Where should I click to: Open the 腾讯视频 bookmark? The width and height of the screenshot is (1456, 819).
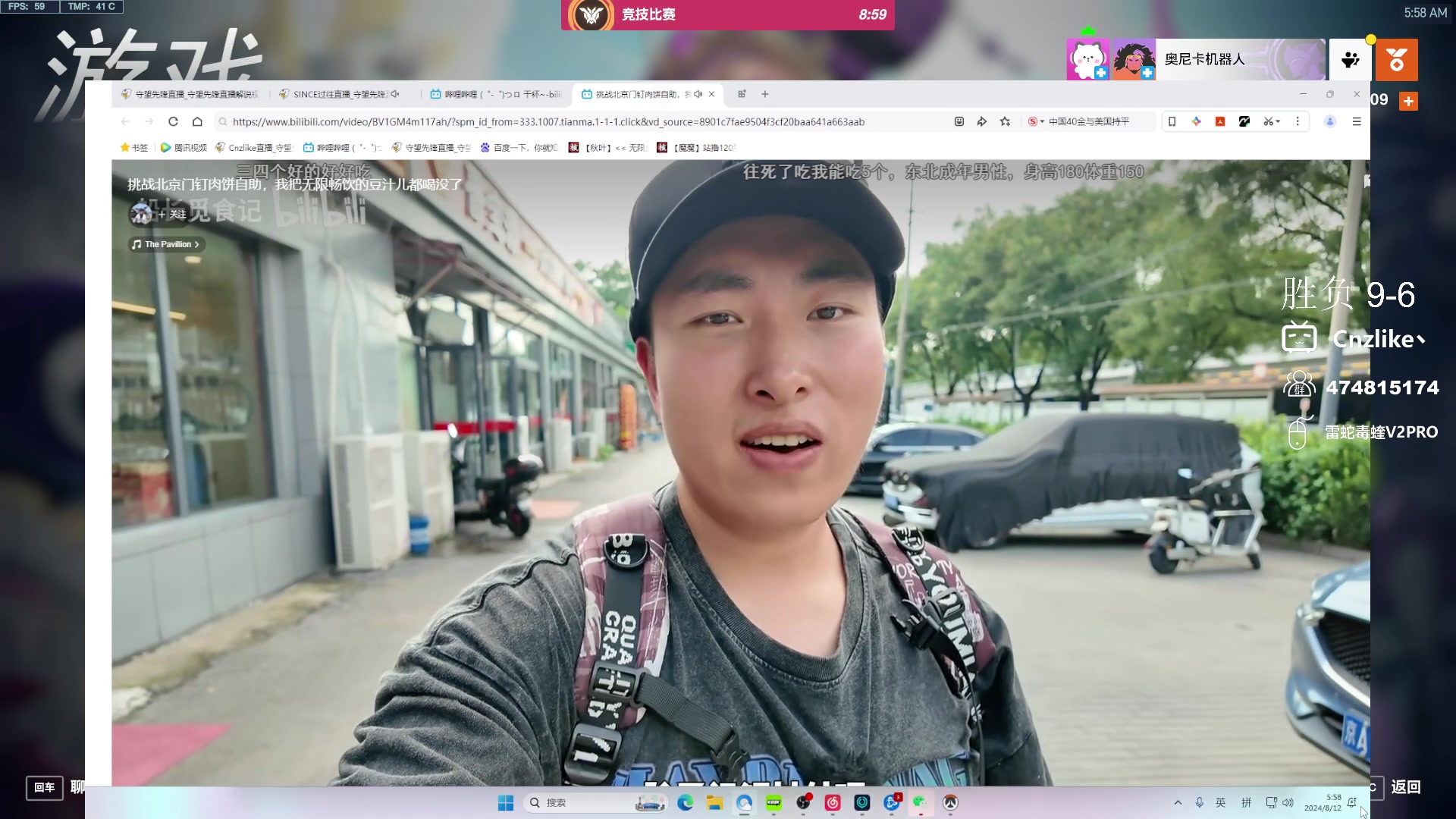(x=184, y=148)
